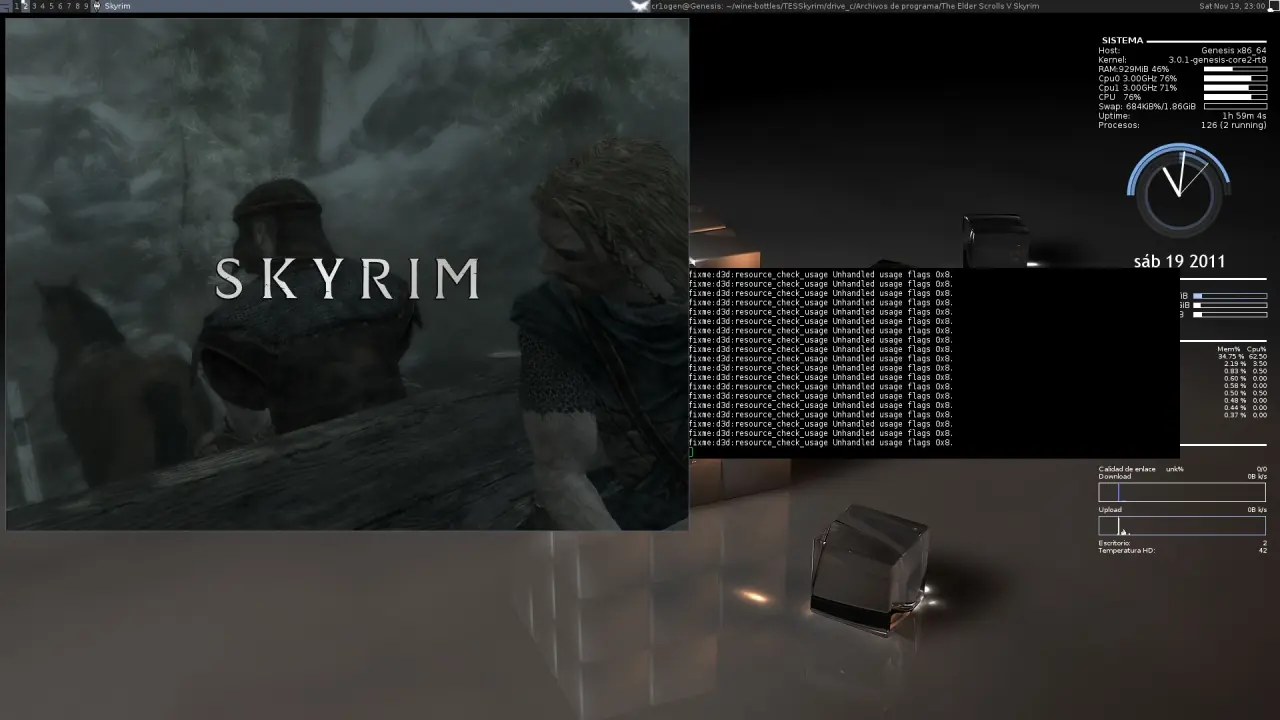The image size is (1280, 720).
Task: Click the Temperatura HD reading
Action: [x=1182, y=551]
